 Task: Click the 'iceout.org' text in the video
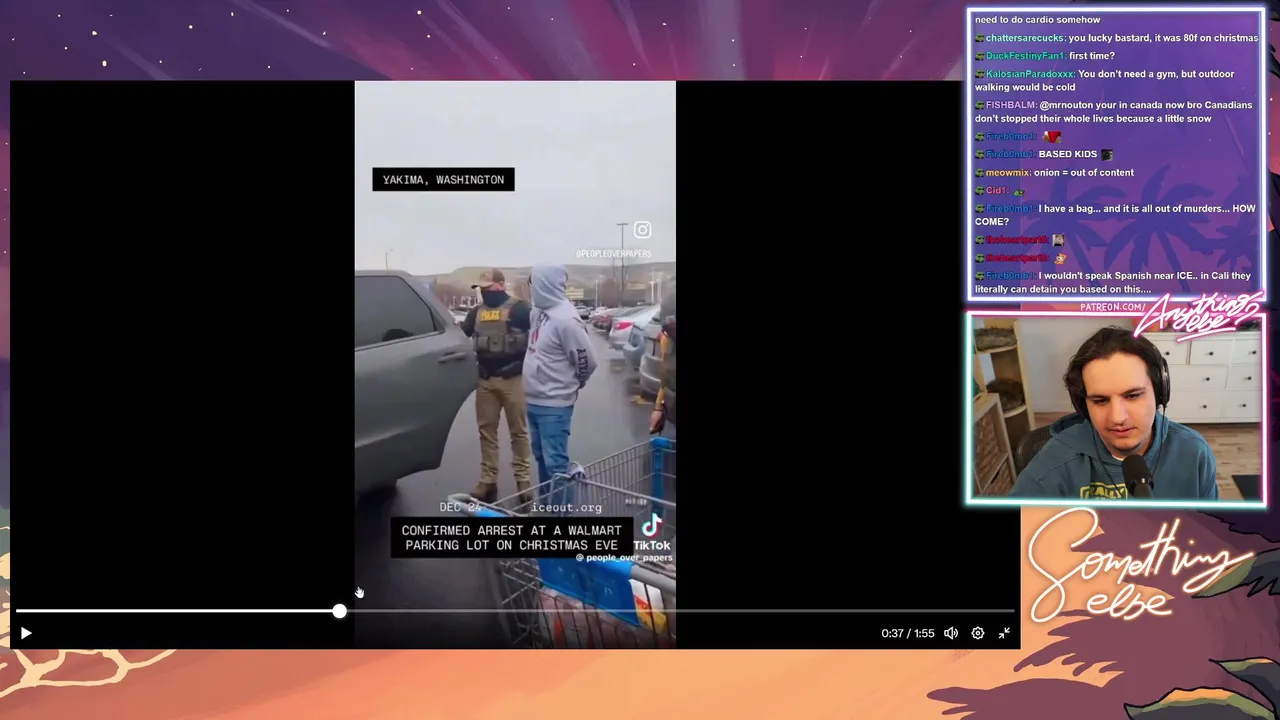[566, 507]
